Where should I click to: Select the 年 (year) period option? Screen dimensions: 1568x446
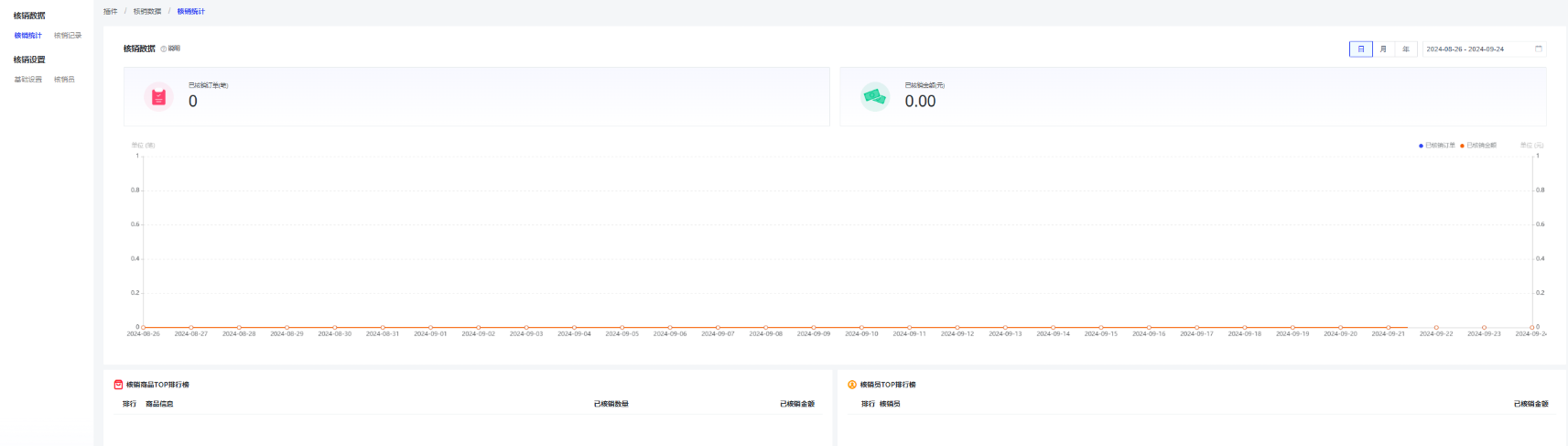coord(1406,49)
